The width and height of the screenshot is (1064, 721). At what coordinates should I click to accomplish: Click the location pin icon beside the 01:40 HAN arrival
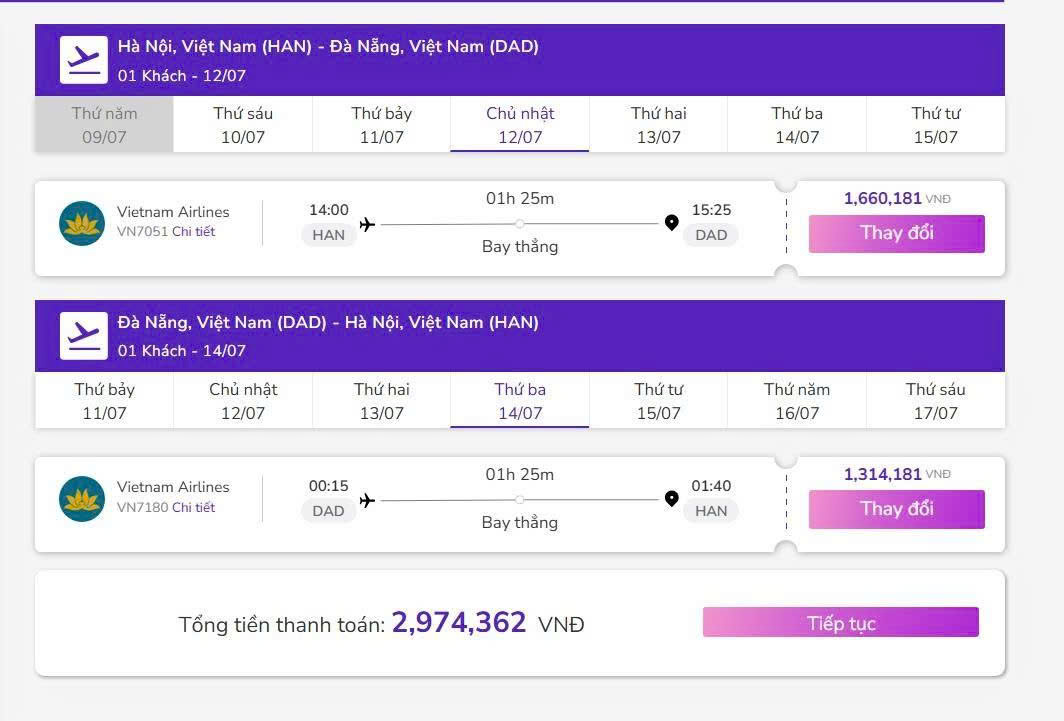coord(672,499)
